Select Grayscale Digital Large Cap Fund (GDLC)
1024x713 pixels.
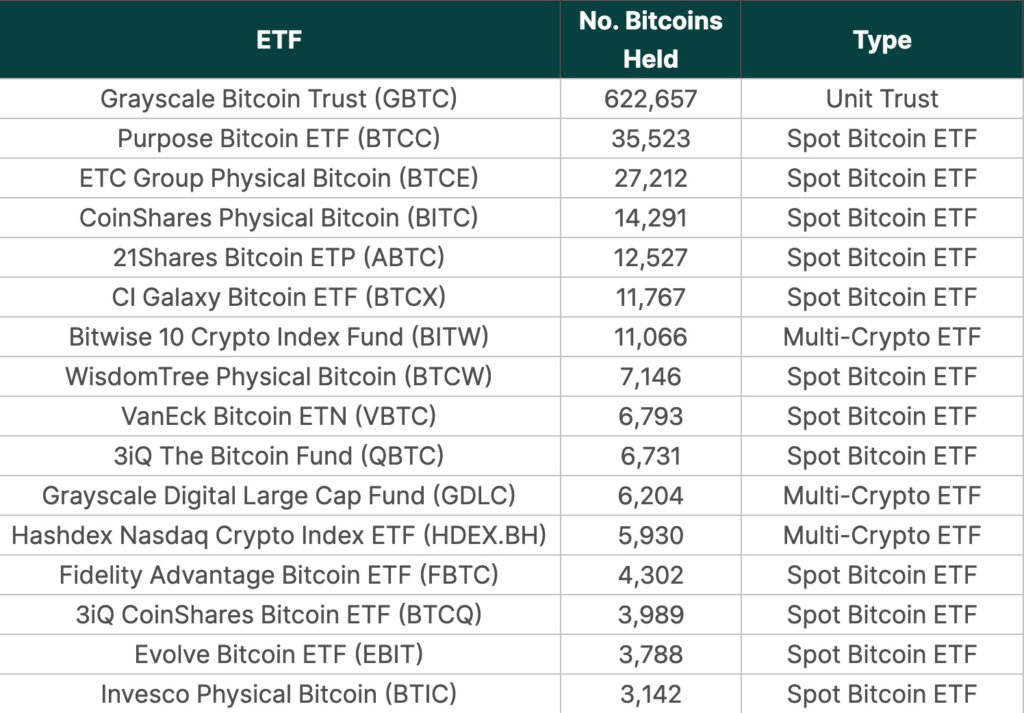click(279, 496)
